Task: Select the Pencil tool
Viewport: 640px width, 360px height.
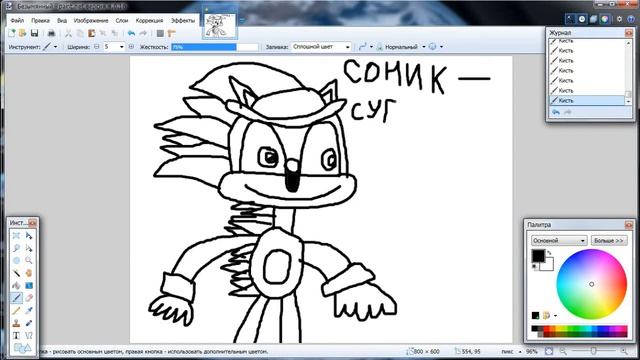Action: tap(16, 311)
